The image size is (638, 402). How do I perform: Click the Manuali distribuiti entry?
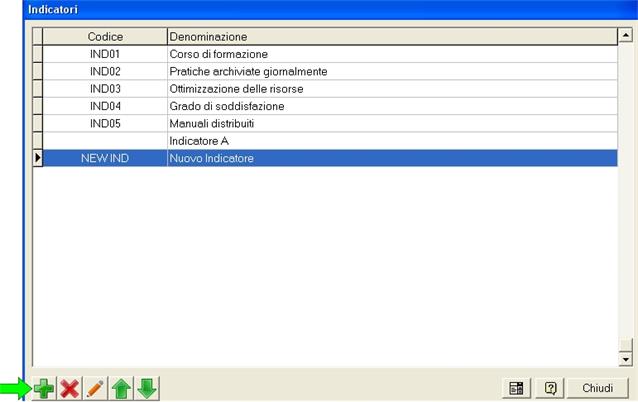(212, 123)
